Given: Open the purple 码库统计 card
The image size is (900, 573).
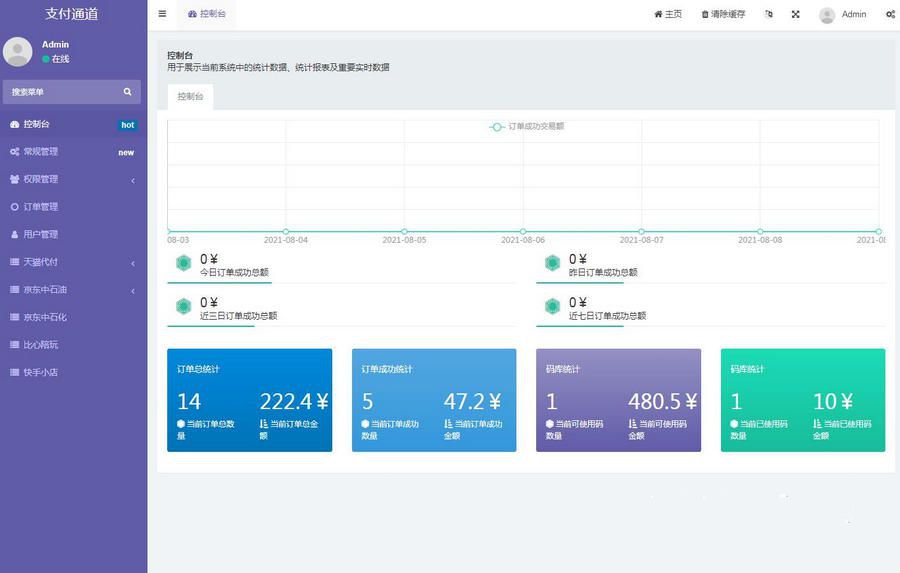Looking at the screenshot, I should (x=619, y=400).
